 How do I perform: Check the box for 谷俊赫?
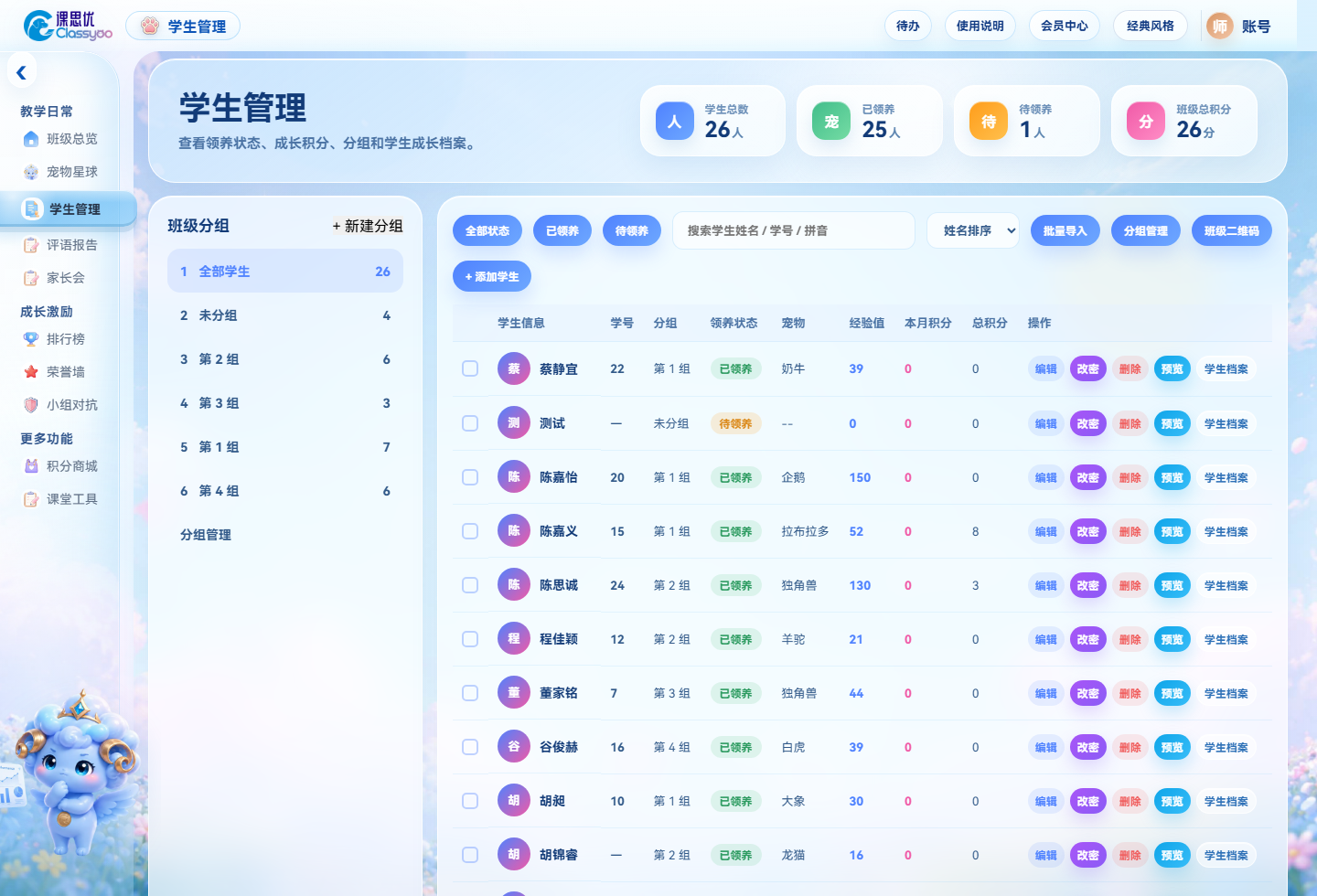coord(470,747)
